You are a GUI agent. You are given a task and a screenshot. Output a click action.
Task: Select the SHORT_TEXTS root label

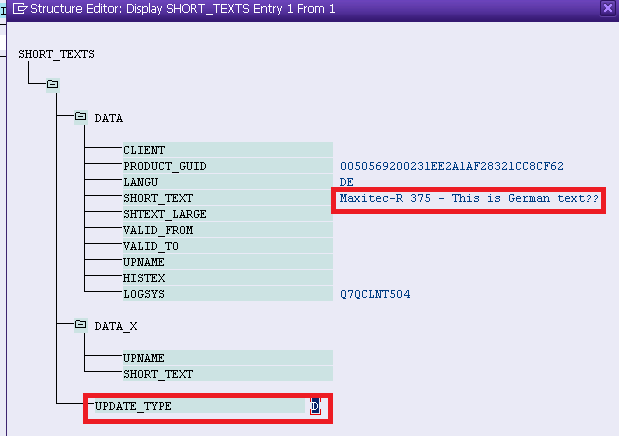56,54
